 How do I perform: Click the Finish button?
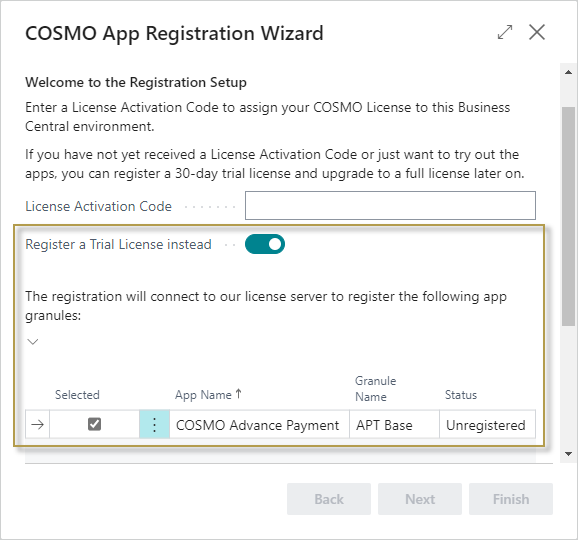pos(511,499)
